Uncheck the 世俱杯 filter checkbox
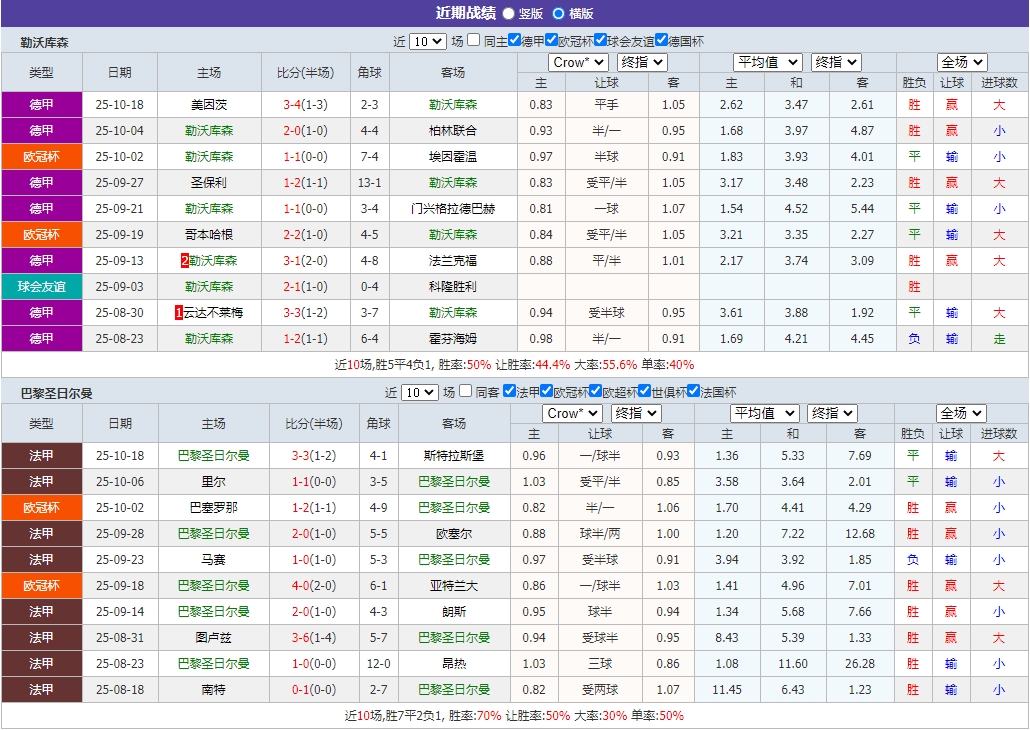Screen dimensions: 1030x730 coord(646,392)
